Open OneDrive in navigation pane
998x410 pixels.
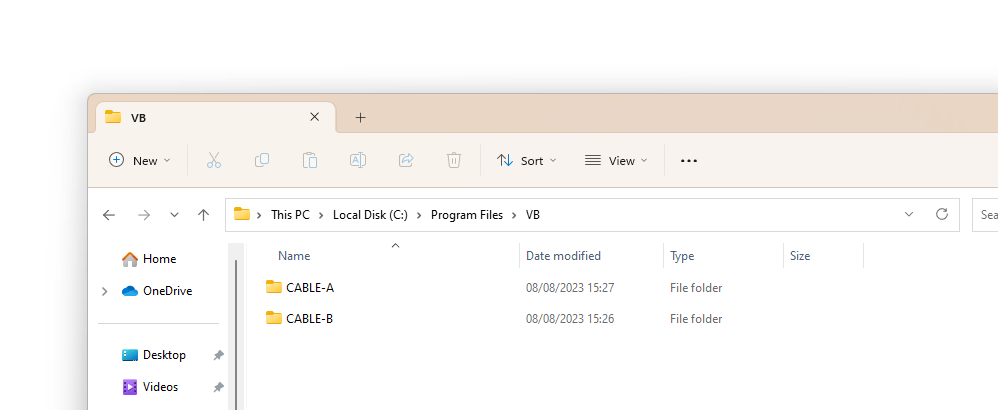167,291
